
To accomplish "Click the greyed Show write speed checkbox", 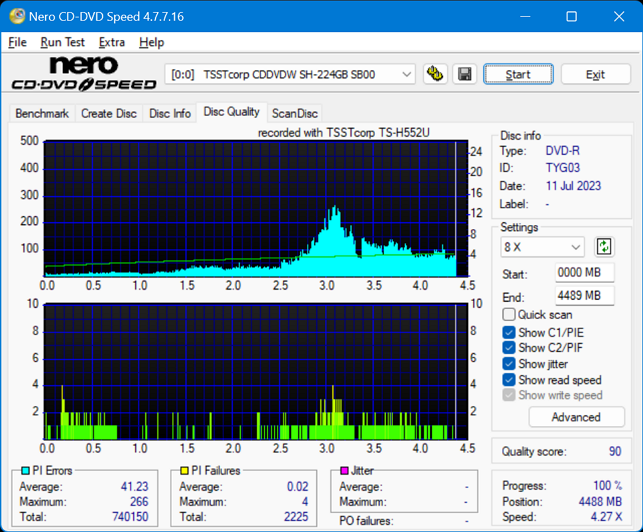I will click(x=508, y=395).
